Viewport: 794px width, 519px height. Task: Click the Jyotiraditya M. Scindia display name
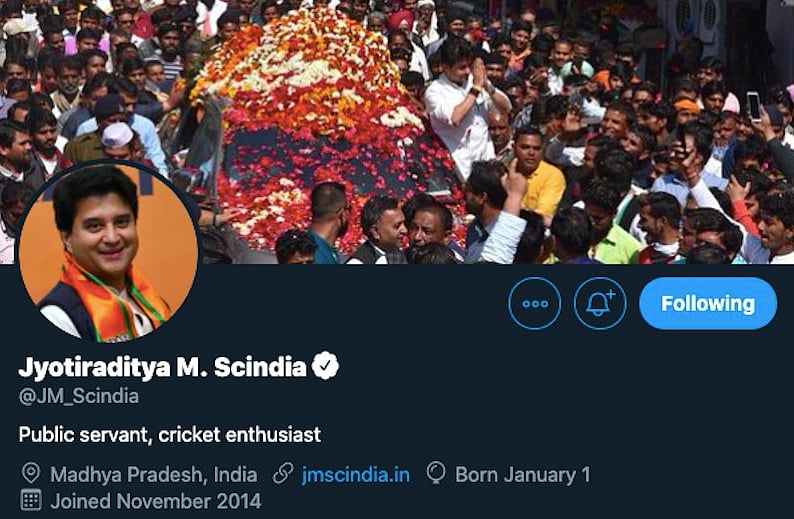tap(162, 367)
